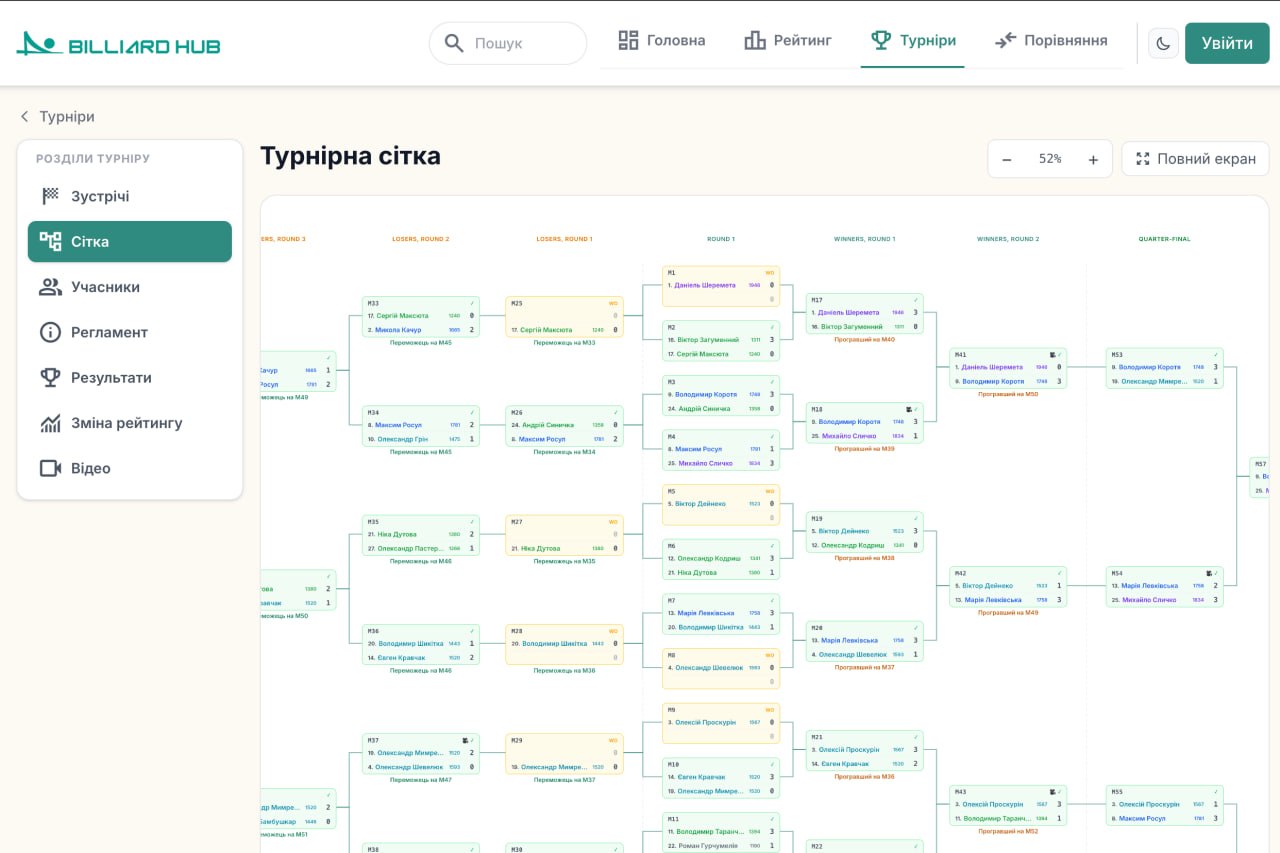Open the Головна navigation tab
This screenshot has width=1280, height=853.
click(661, 41)
